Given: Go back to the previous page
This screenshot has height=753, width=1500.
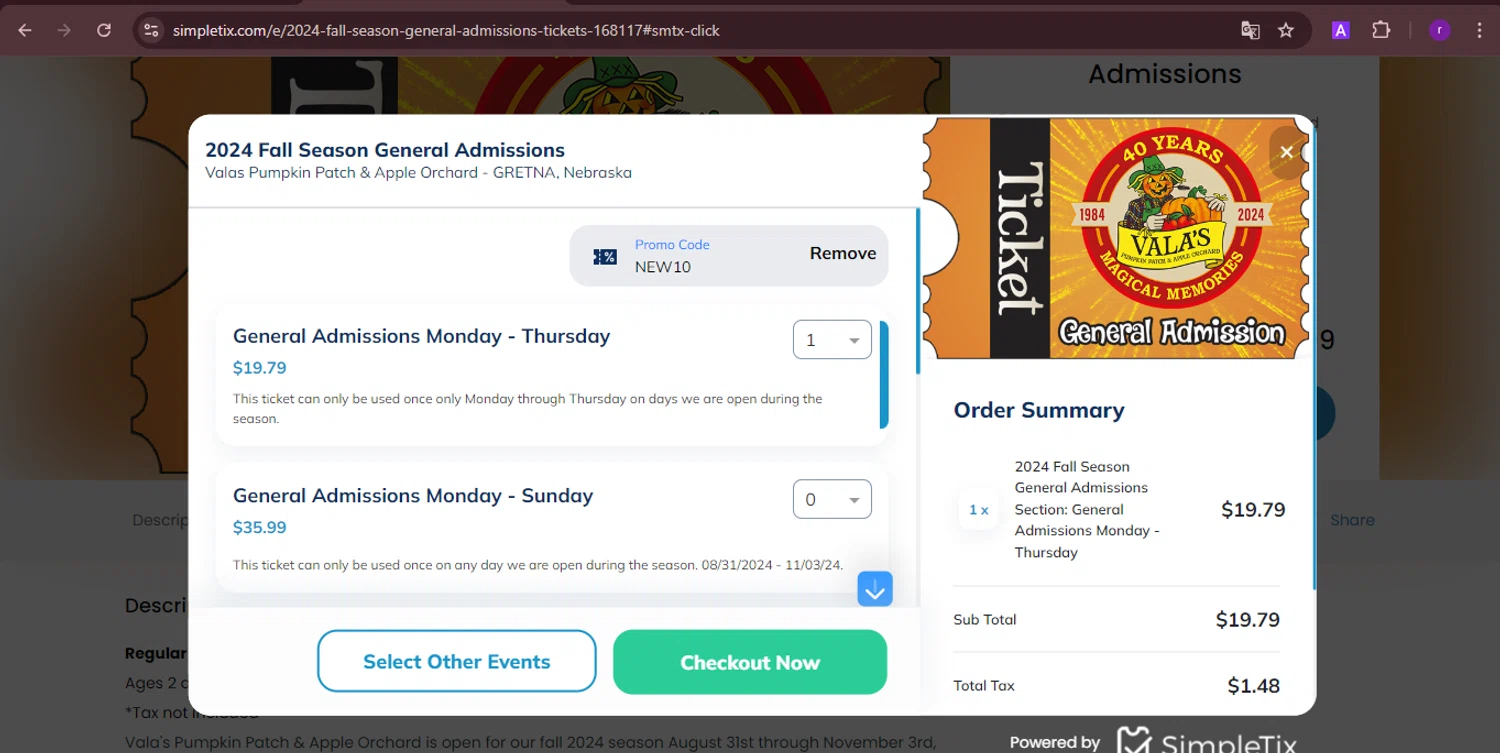Looking at the screenshot, I should (x=25, y=30).
